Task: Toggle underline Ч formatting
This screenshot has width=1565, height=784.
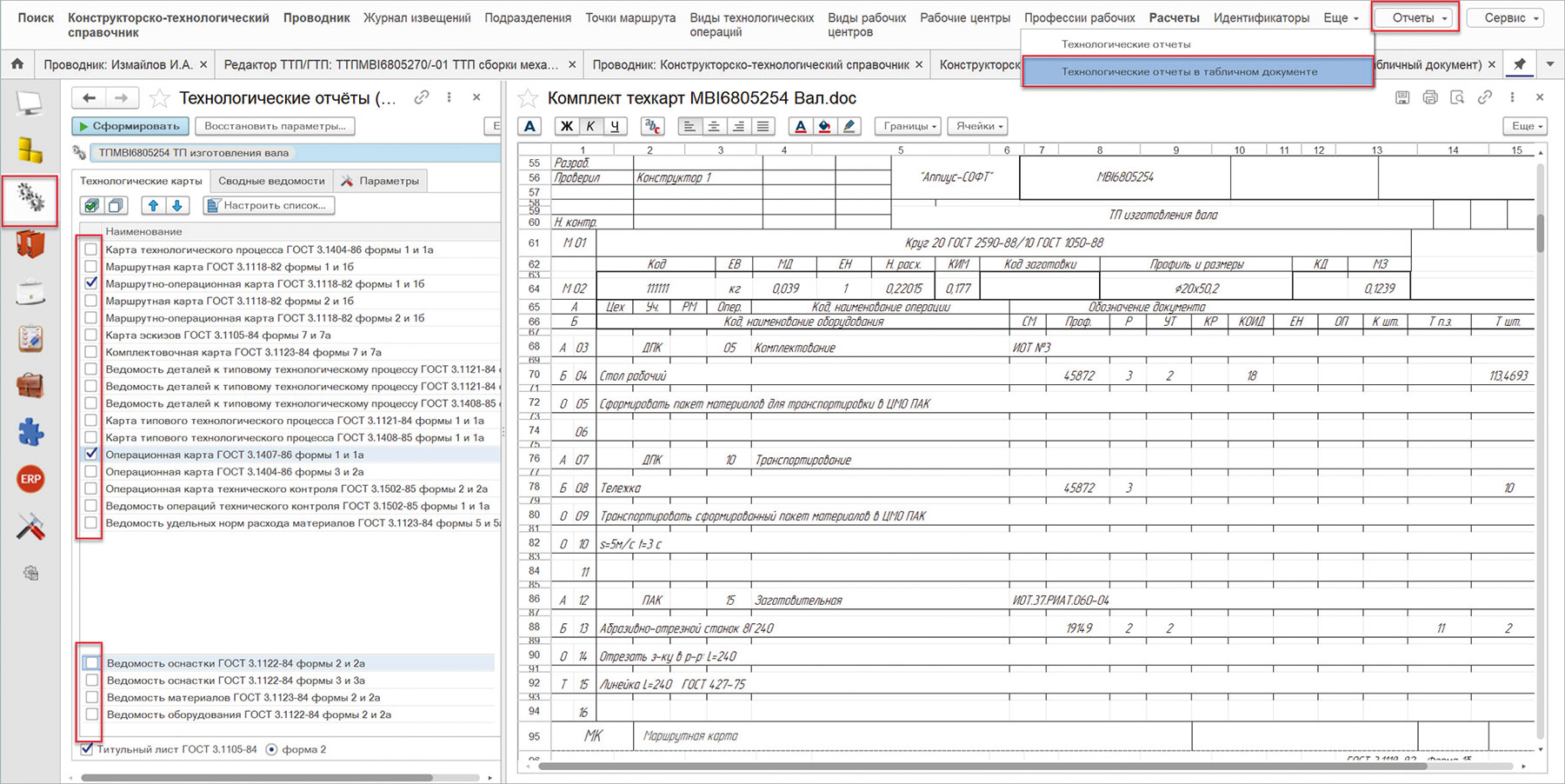Action: pyautogui.click(x=615, y=126)
